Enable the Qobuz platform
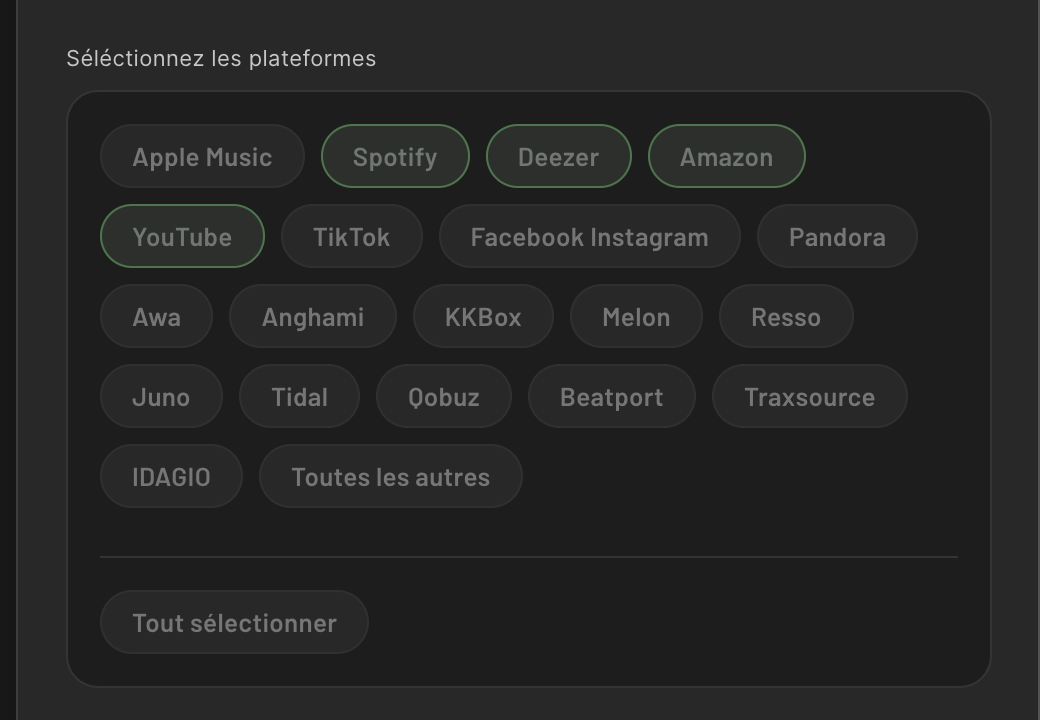 [x=443, y=397]
